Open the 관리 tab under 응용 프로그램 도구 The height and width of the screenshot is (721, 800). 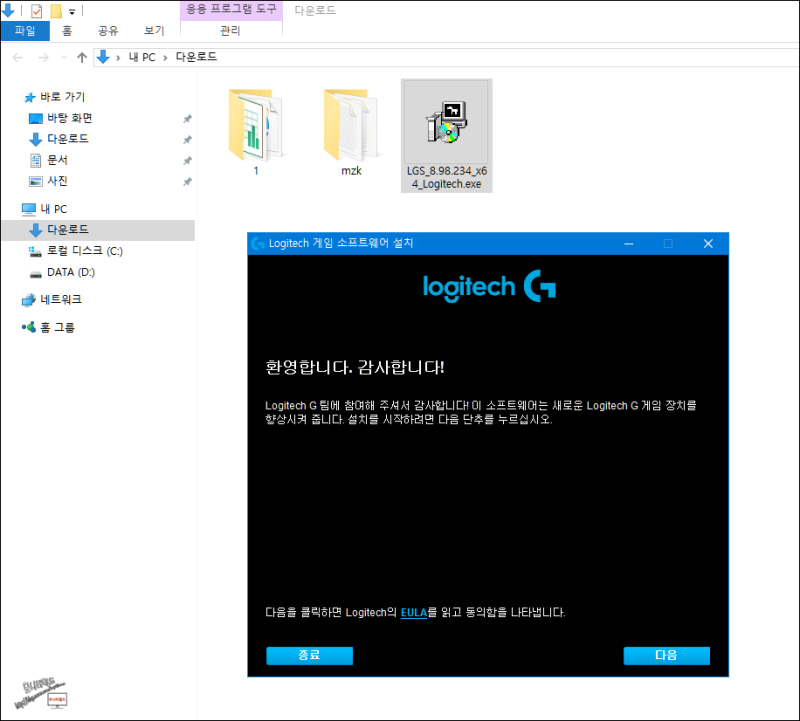(231, 31)
